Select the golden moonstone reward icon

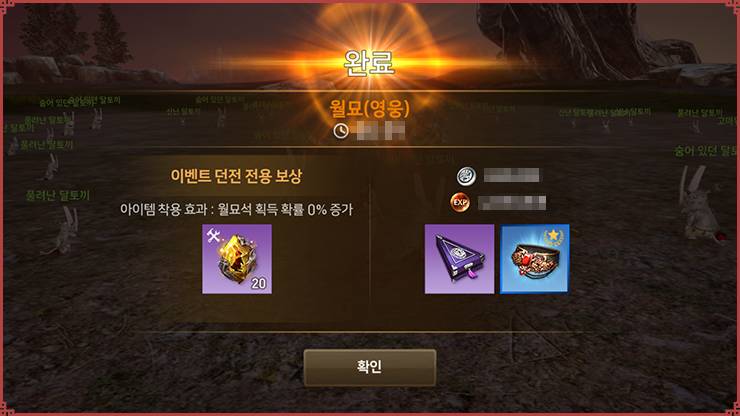click(237, 259)
